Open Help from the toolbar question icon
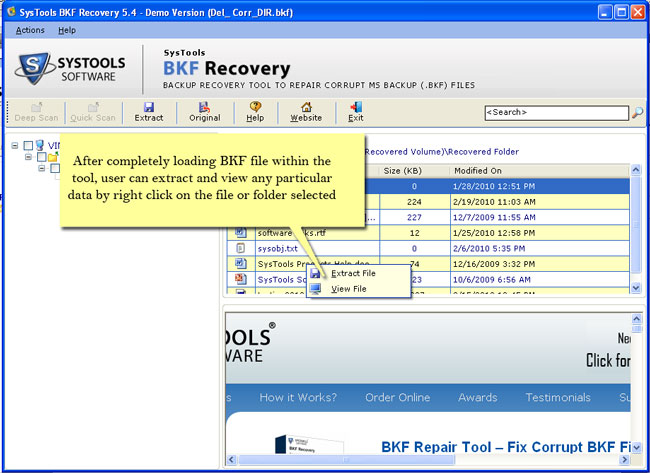650x473 pixels. [x=255, y=107]
